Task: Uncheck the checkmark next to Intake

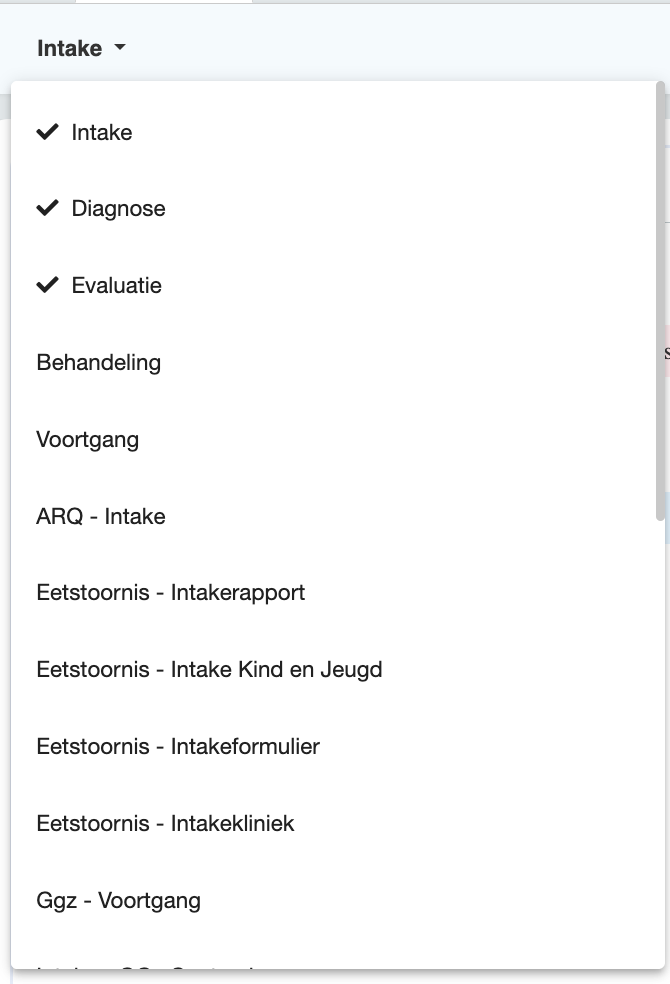Action: click(x=46, y=131)
